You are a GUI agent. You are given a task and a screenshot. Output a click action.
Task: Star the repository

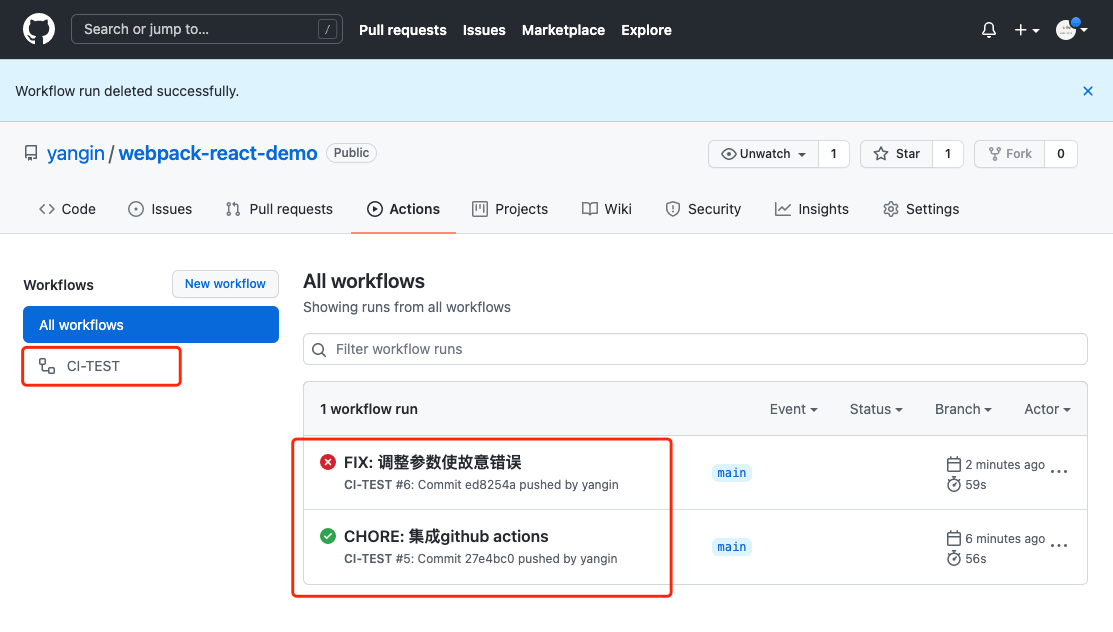(897, 154)
